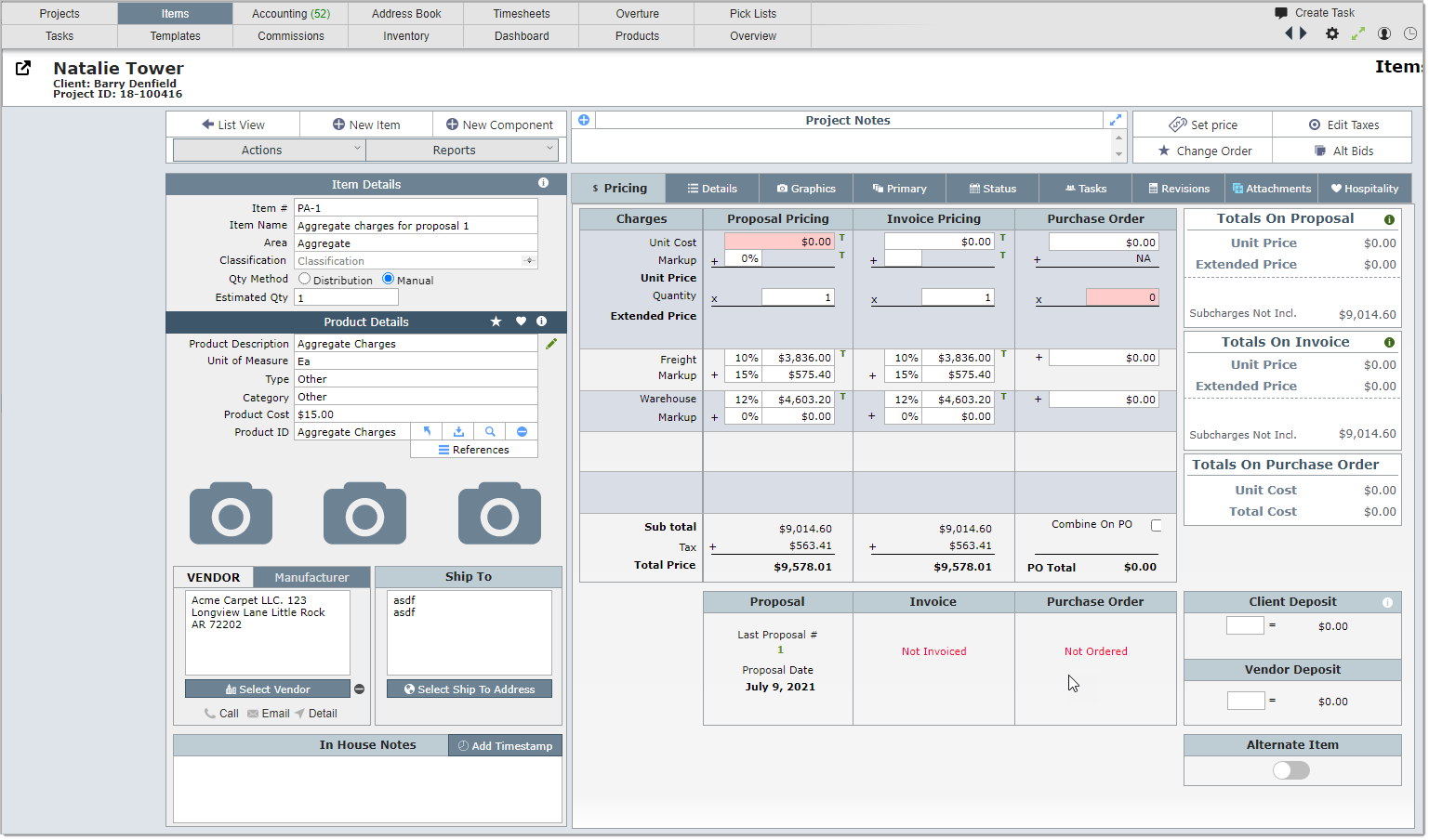Click the Item Details info icon
This screenshot has height=840, width=1429.
point(544,183)
